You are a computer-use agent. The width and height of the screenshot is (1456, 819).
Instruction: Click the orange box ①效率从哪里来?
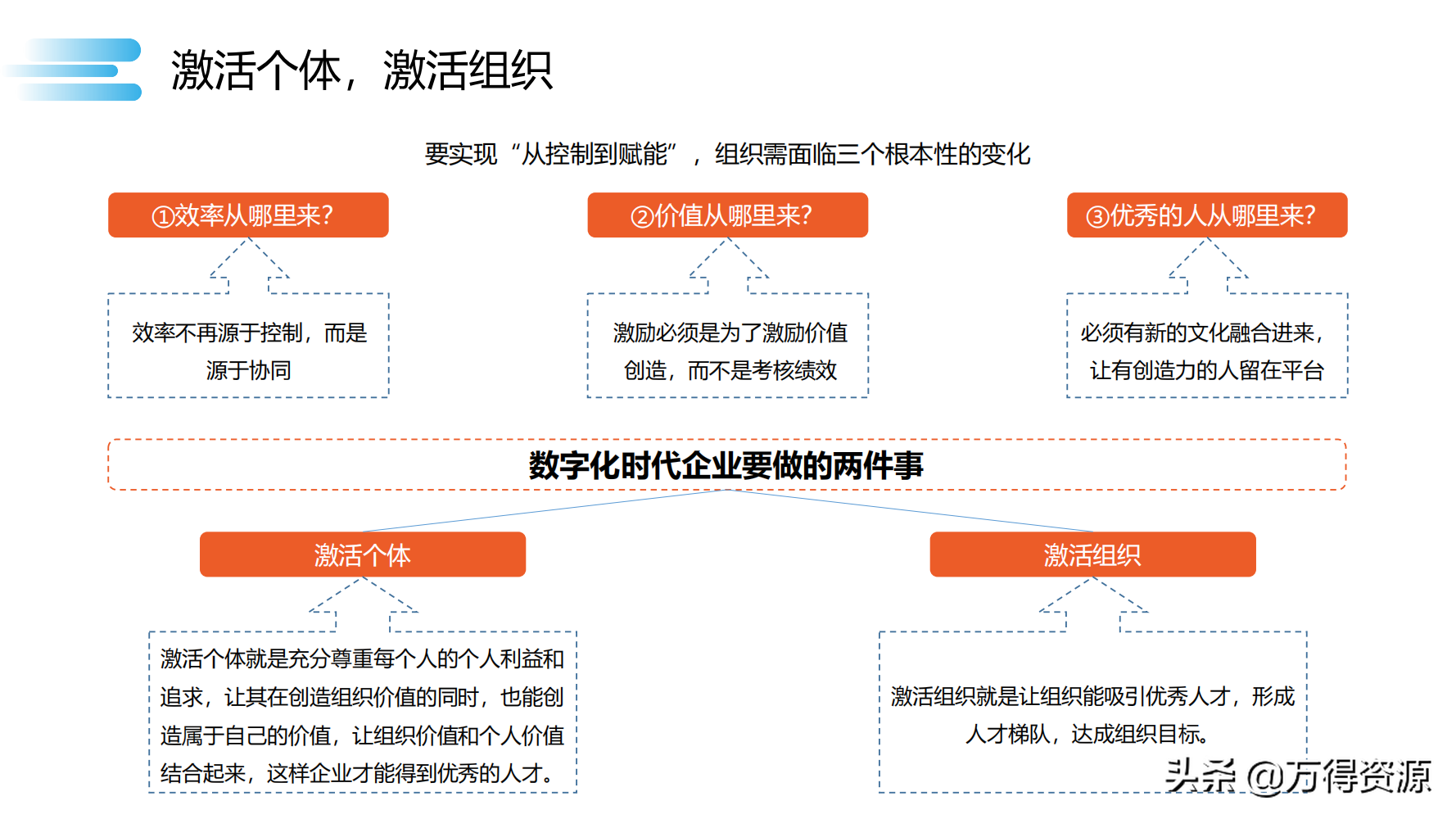248,215
